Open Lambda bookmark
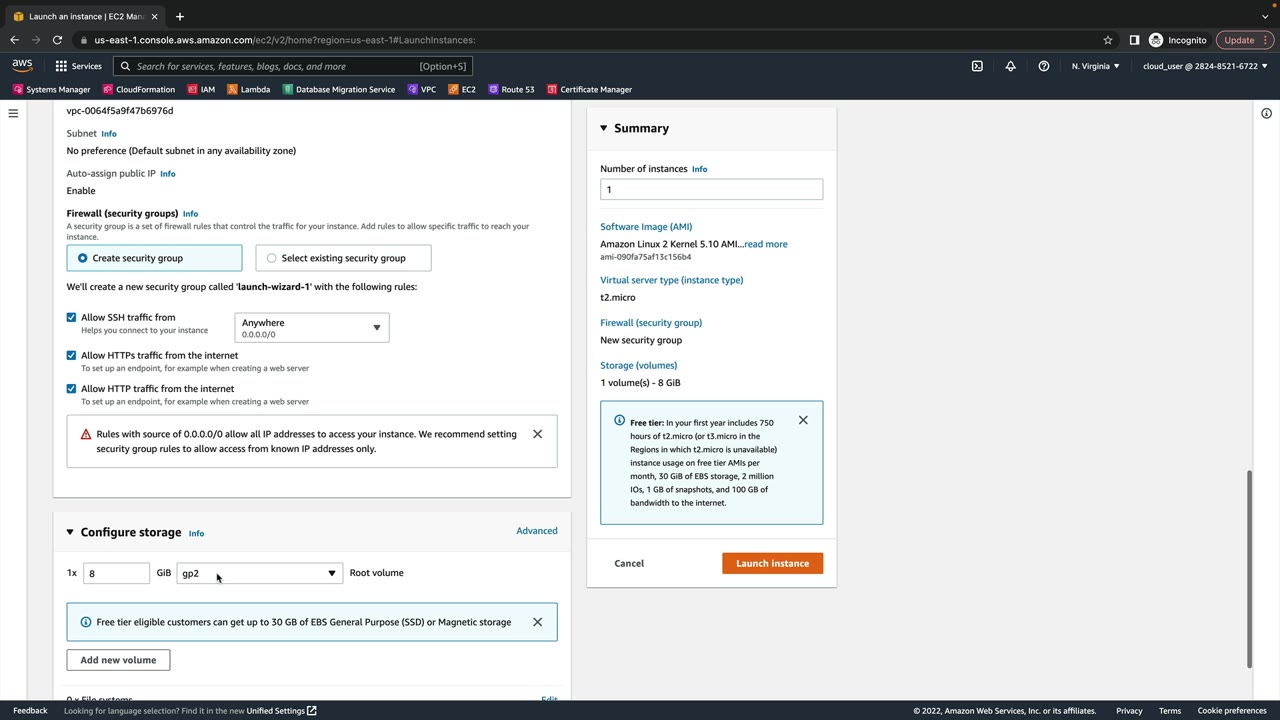Viewport: 1280px width, 720px height. pos(249,89)
